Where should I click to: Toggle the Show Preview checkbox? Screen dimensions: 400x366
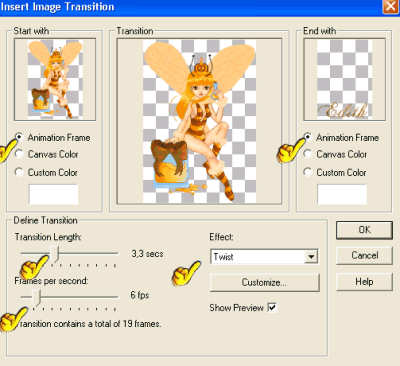(x=272, y=307)
